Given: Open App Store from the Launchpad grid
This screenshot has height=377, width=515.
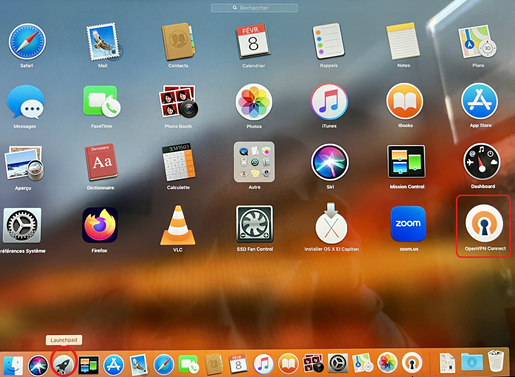Looking at the screenshot, I should click(480, 101).
